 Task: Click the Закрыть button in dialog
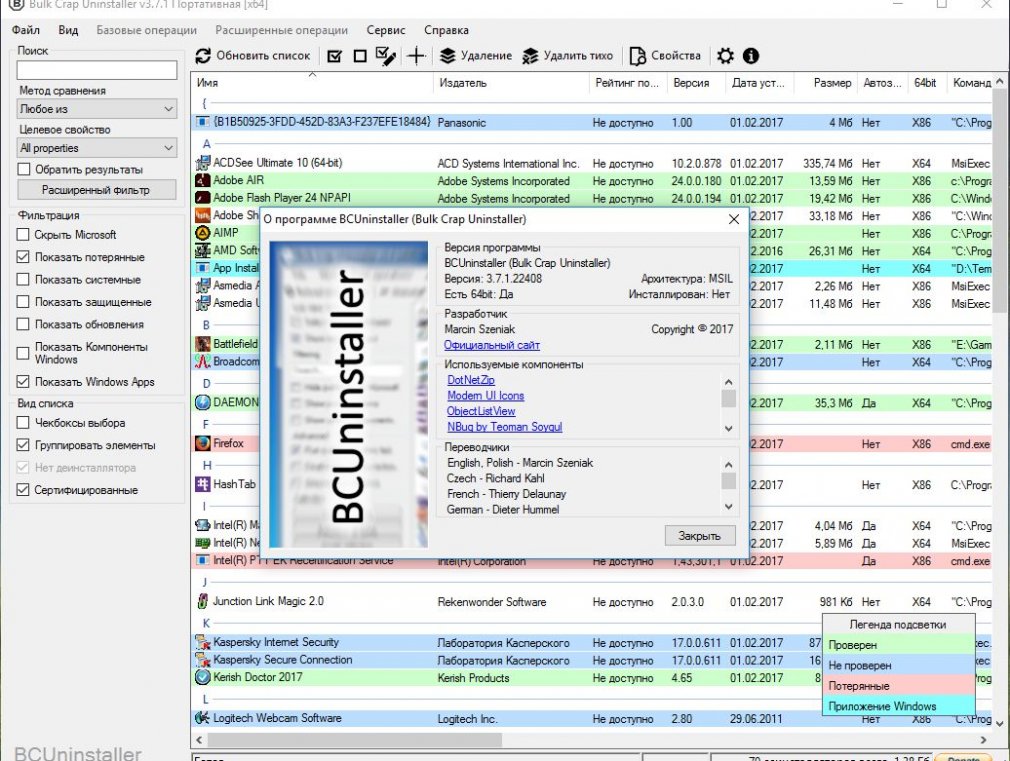(700, 535)
